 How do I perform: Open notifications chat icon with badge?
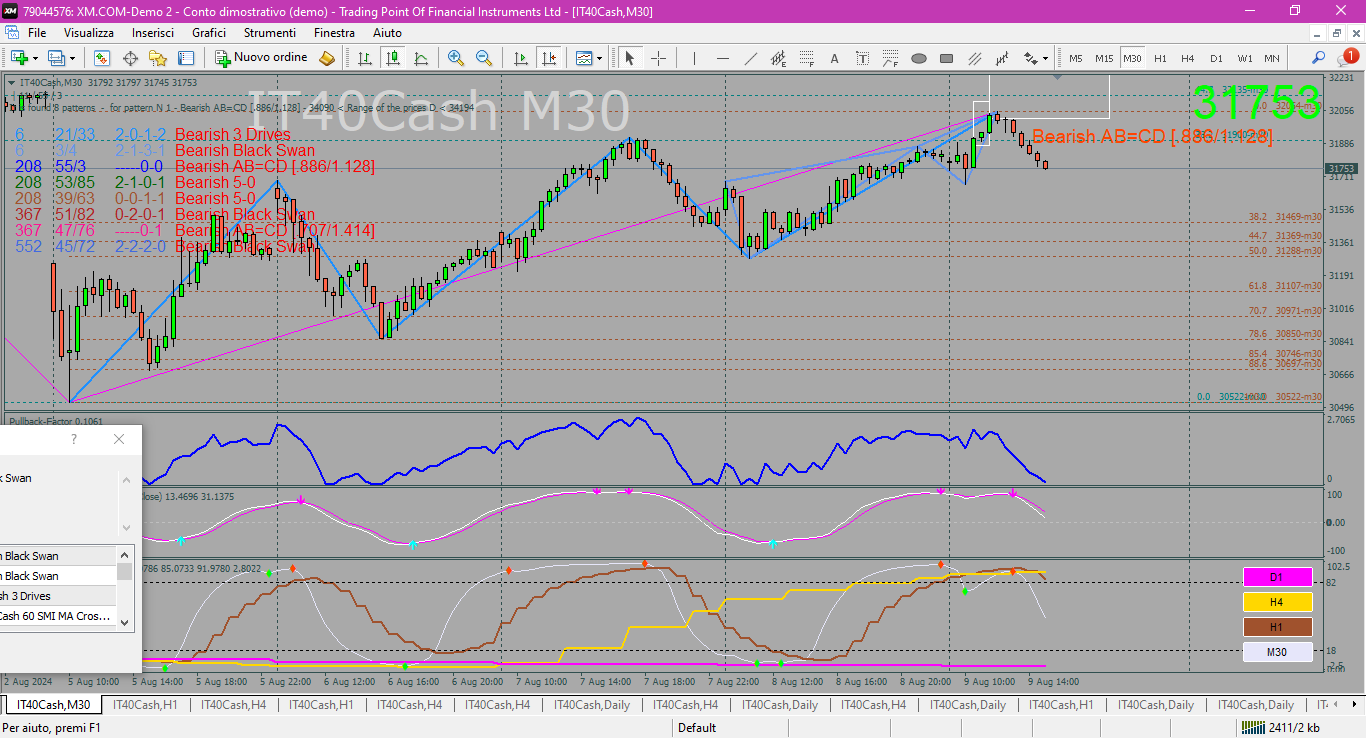(1347, 58)
